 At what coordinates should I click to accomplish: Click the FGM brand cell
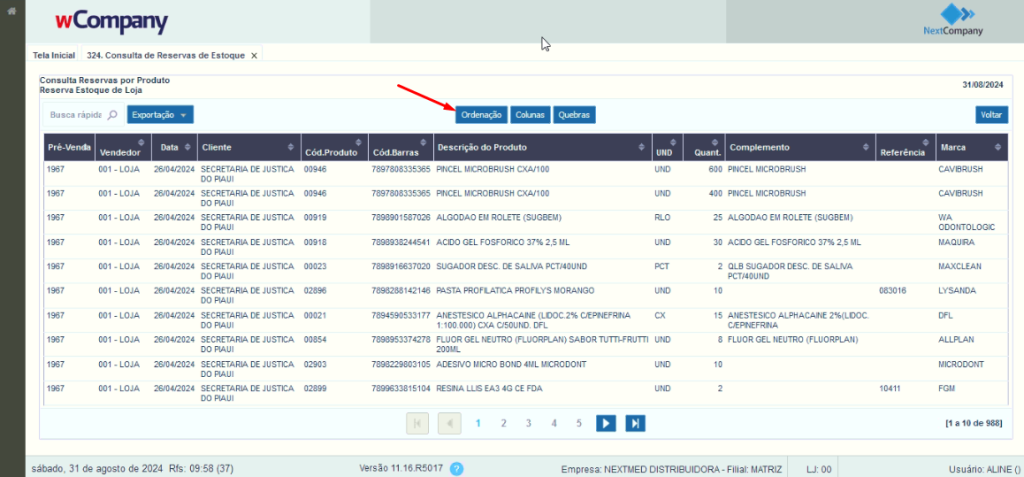point(947,388)
